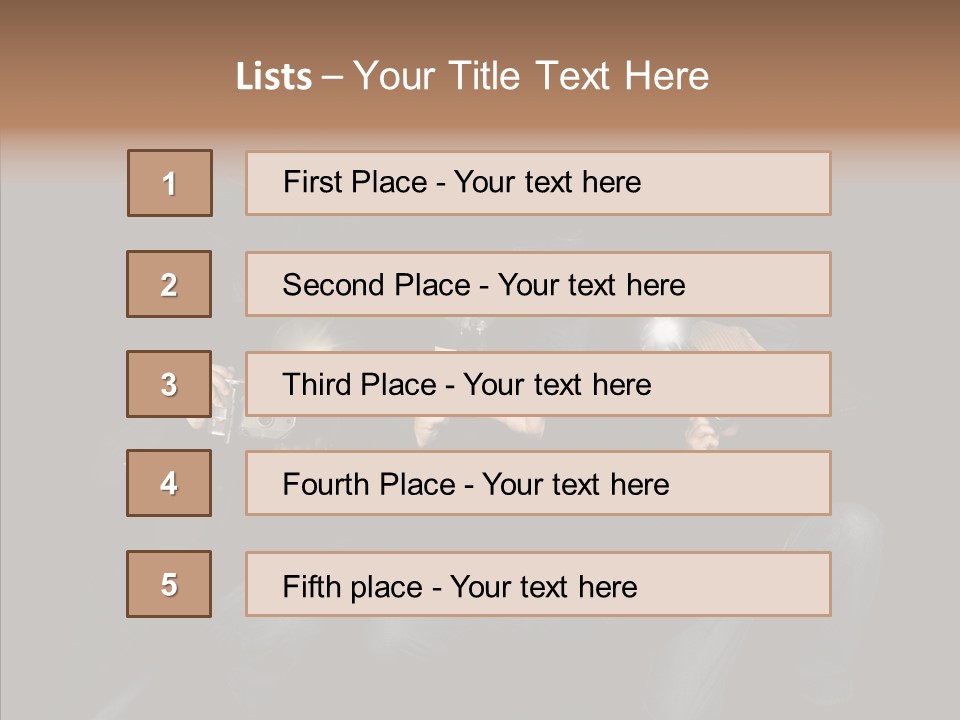Image resolution: width=960 pixels, height=720 pixels.
Task: Click 'Your Title Text Here' in the heading
Action: coord(531,76)
